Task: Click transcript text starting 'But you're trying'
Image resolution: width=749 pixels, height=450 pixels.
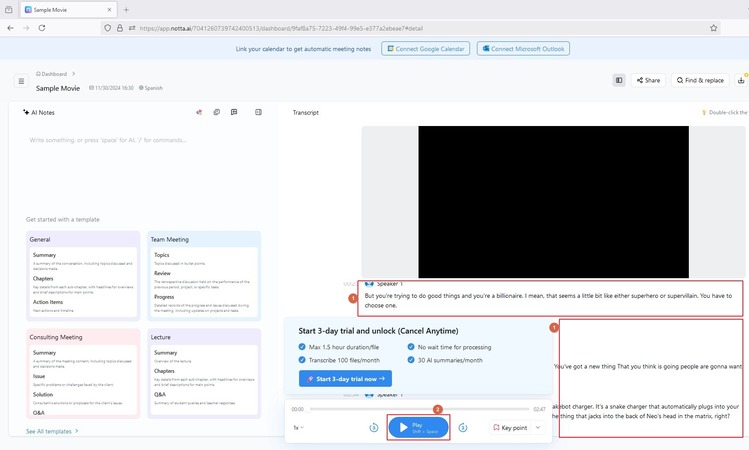Action: click(x=548, y=300)
